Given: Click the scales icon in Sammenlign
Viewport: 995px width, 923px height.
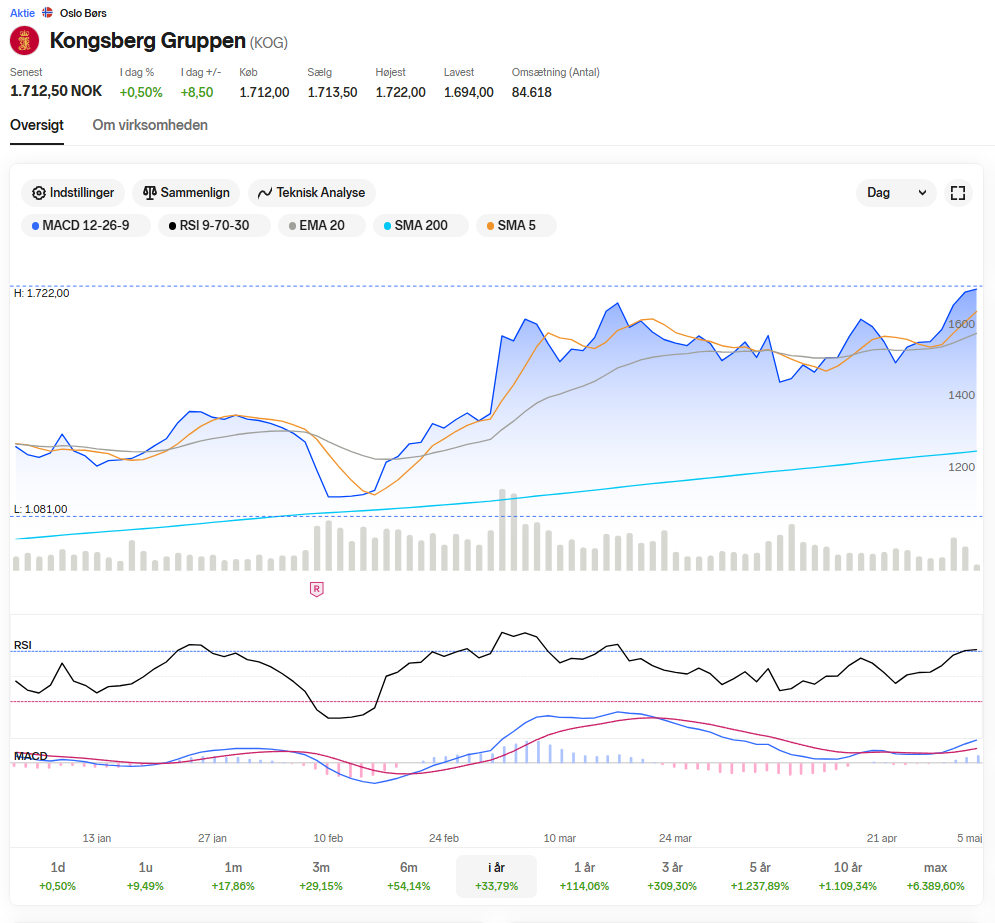Looking at the screenshot, I should [150, 193].
